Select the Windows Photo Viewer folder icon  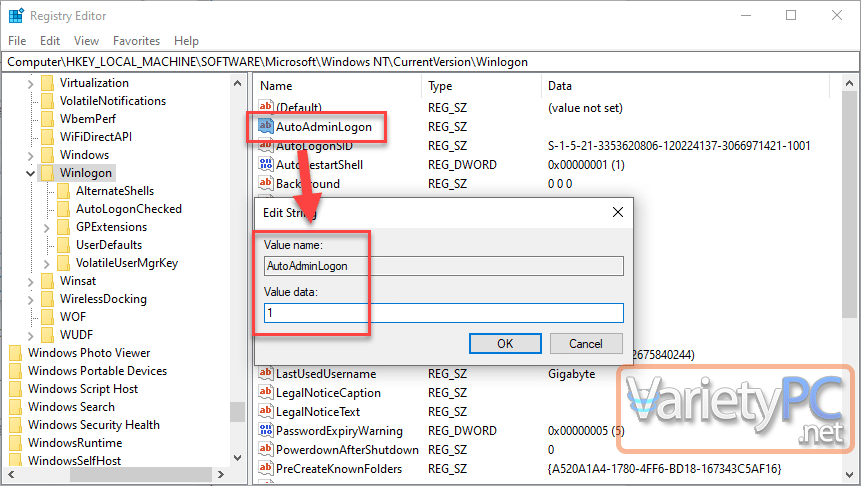coord(16,353)
